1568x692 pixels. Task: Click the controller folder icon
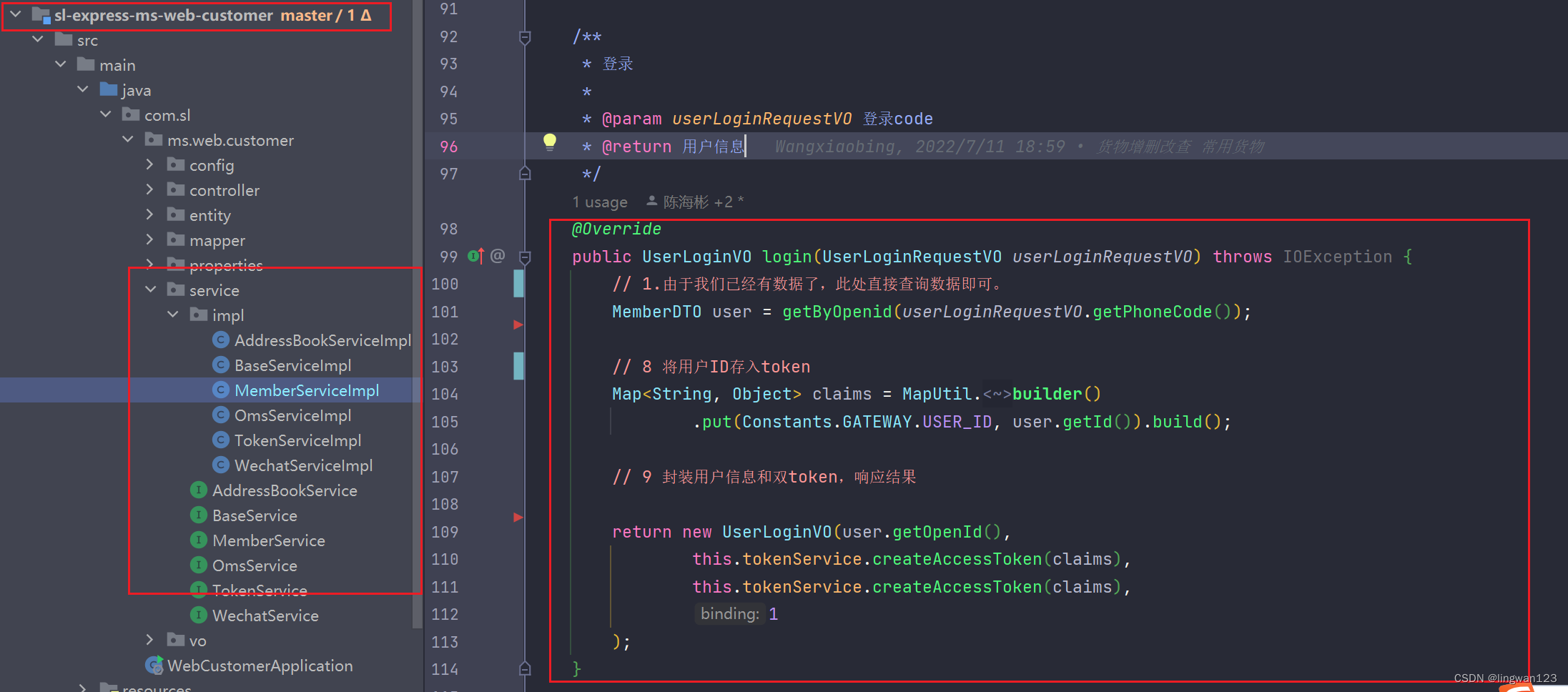pyautogui.click(x=175, y=189)
